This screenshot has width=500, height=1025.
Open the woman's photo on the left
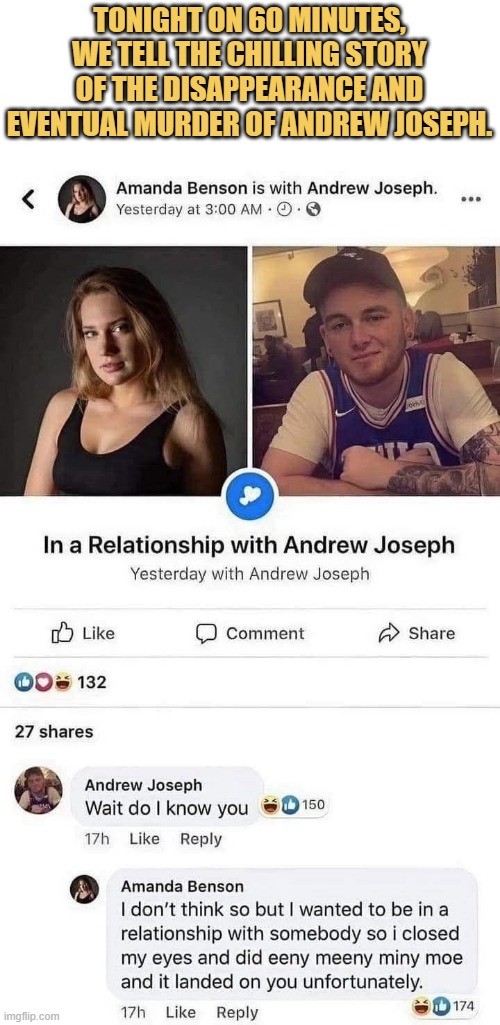(x=124, y=371)
